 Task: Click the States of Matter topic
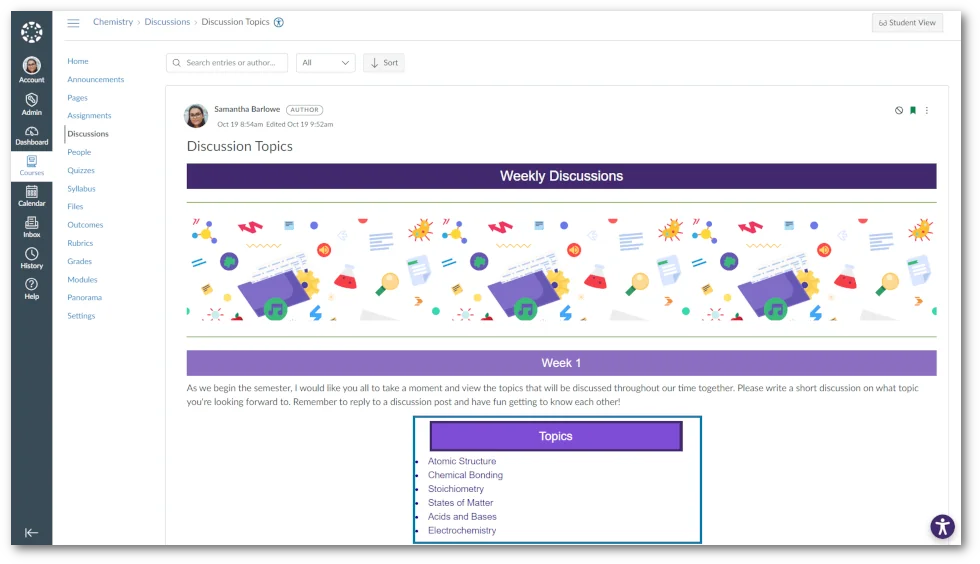pyautogui.click(x=461, y=503)
